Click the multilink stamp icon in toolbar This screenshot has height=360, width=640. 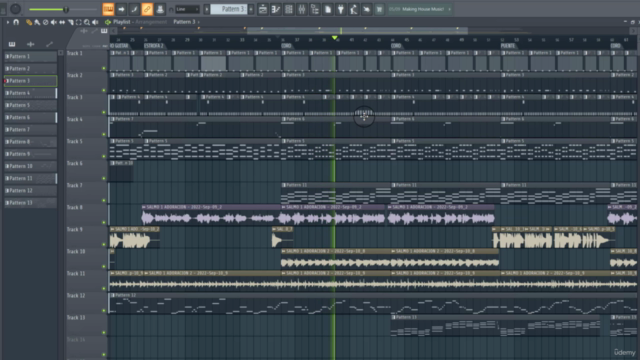(x=160, y=9)
